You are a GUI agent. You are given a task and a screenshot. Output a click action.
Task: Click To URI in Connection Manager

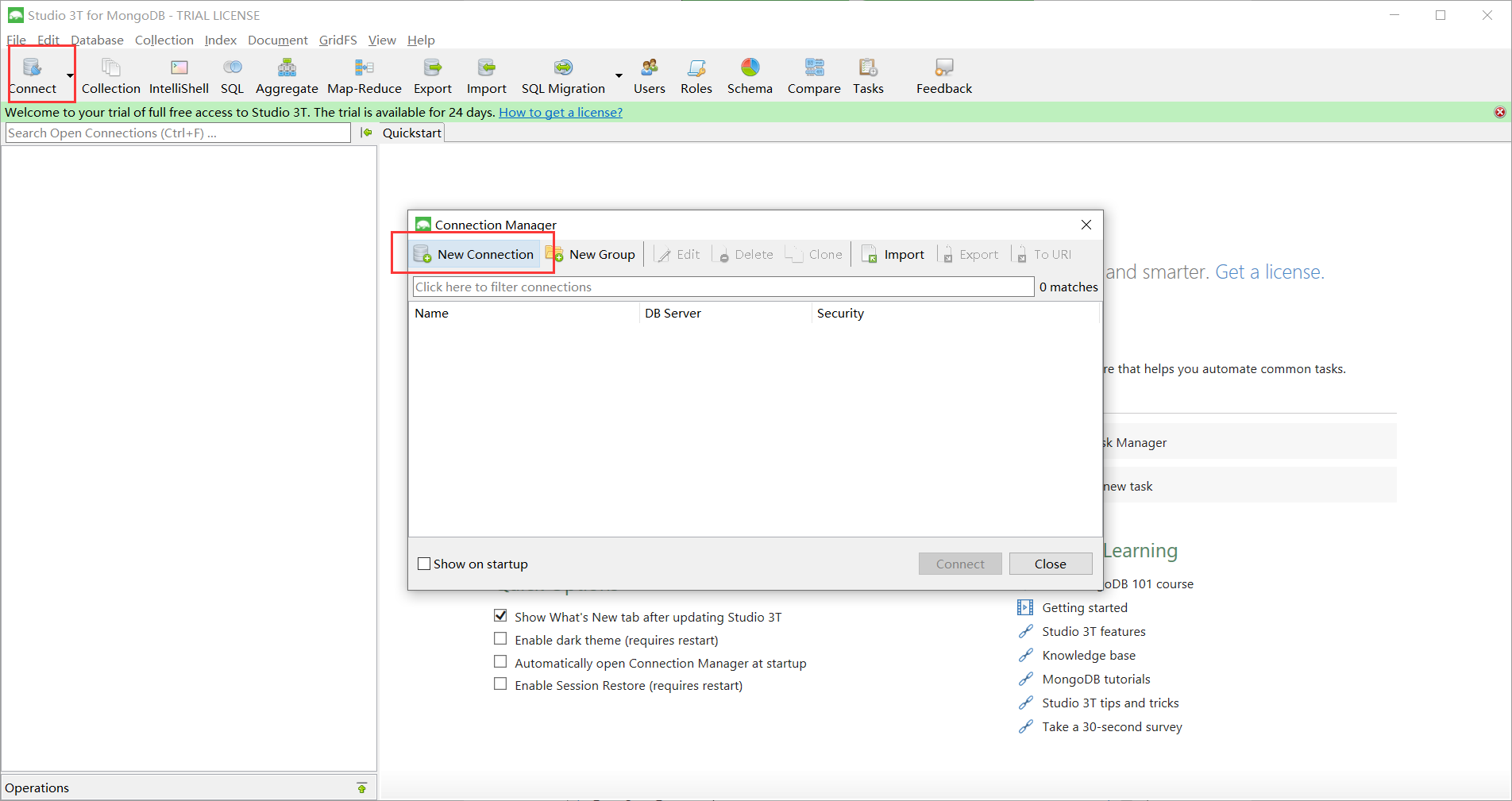click(x=1043, y=254)
